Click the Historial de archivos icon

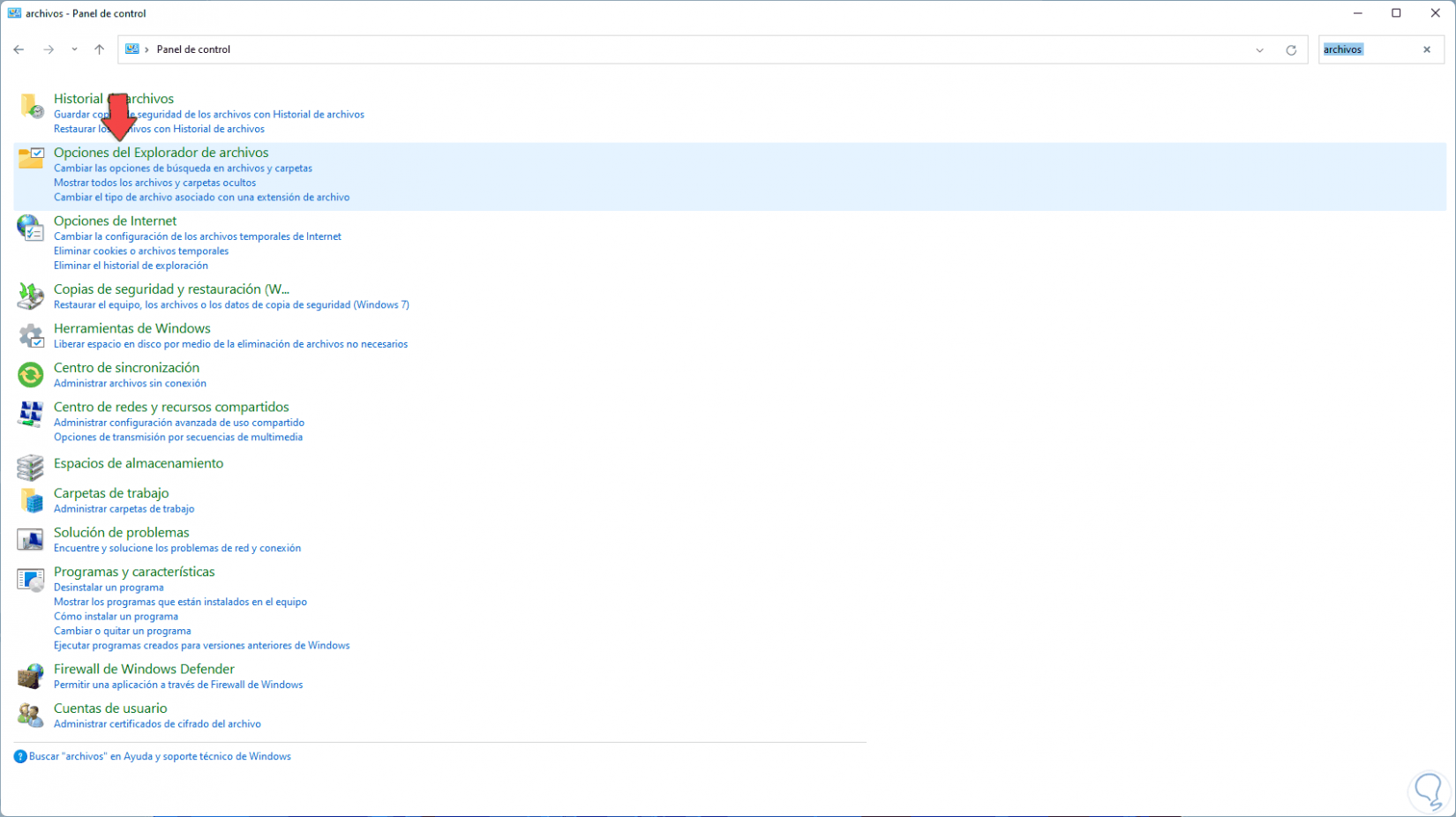[x=31, y=106]
